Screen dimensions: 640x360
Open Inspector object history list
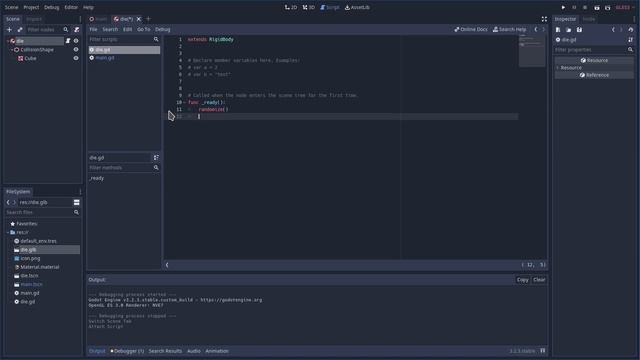(x=631, y=29)
